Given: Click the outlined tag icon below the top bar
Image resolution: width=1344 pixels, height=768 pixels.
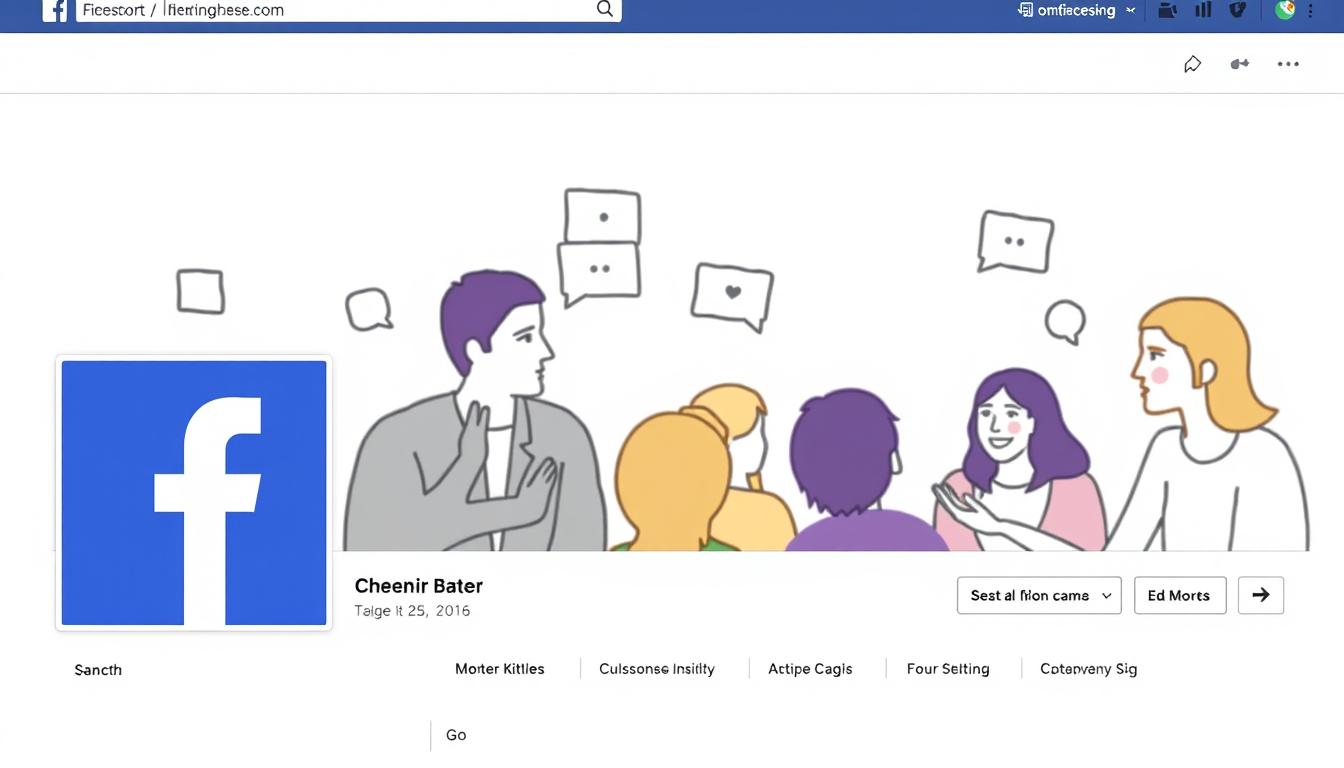Looking at the screenshot, I should click(1192, 64).
